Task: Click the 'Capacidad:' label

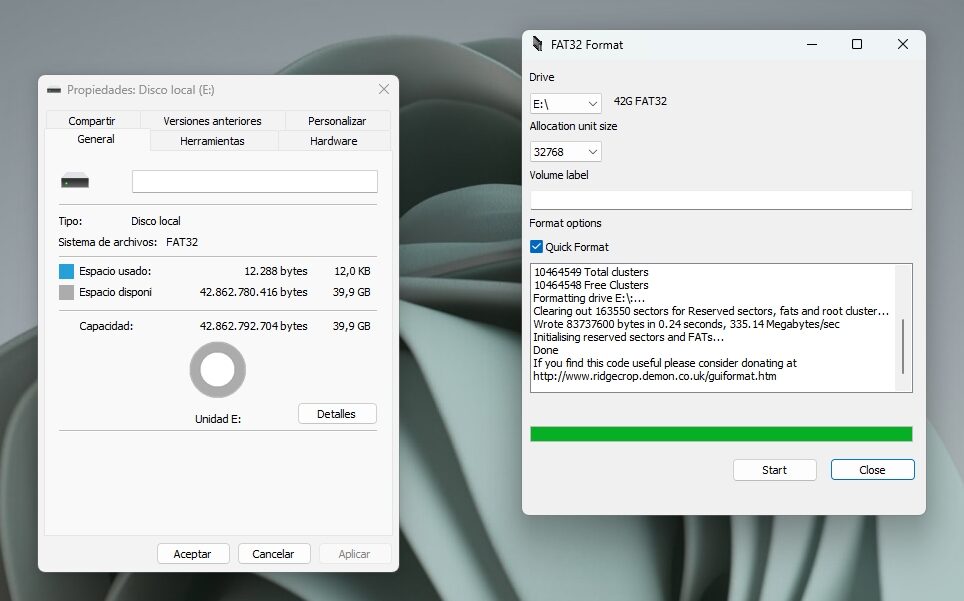Action: [x=106, y=326]
